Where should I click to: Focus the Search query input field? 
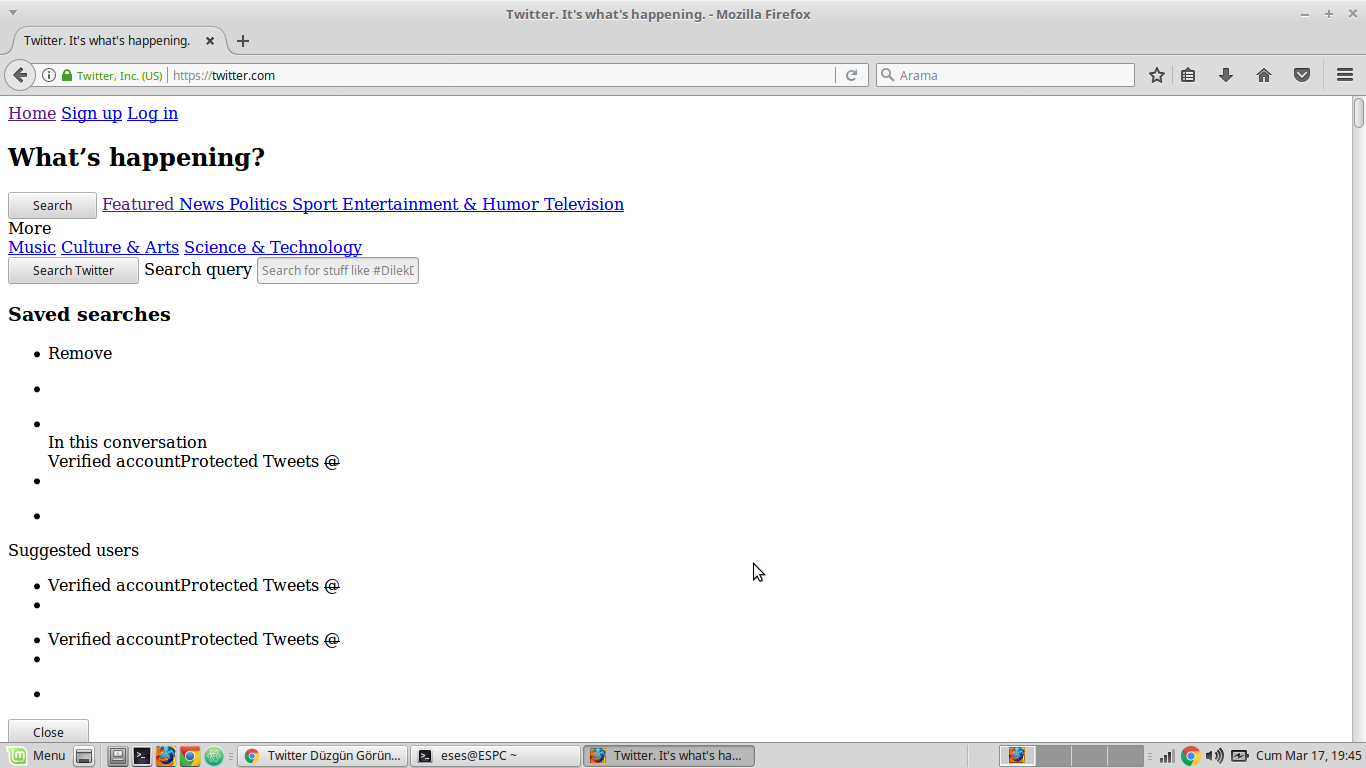pyautogui.click(x=338, y=270)
